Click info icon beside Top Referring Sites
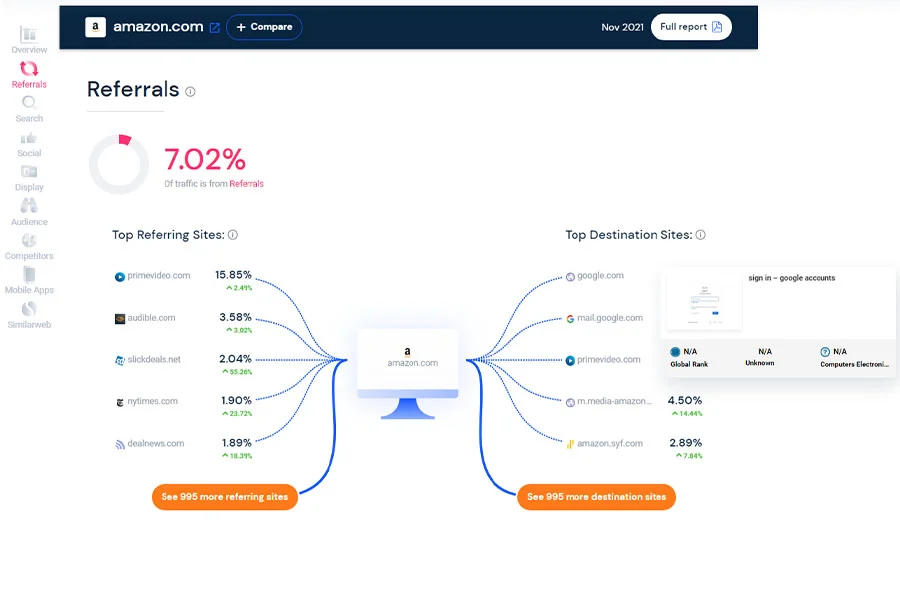 tap(232, 235)
